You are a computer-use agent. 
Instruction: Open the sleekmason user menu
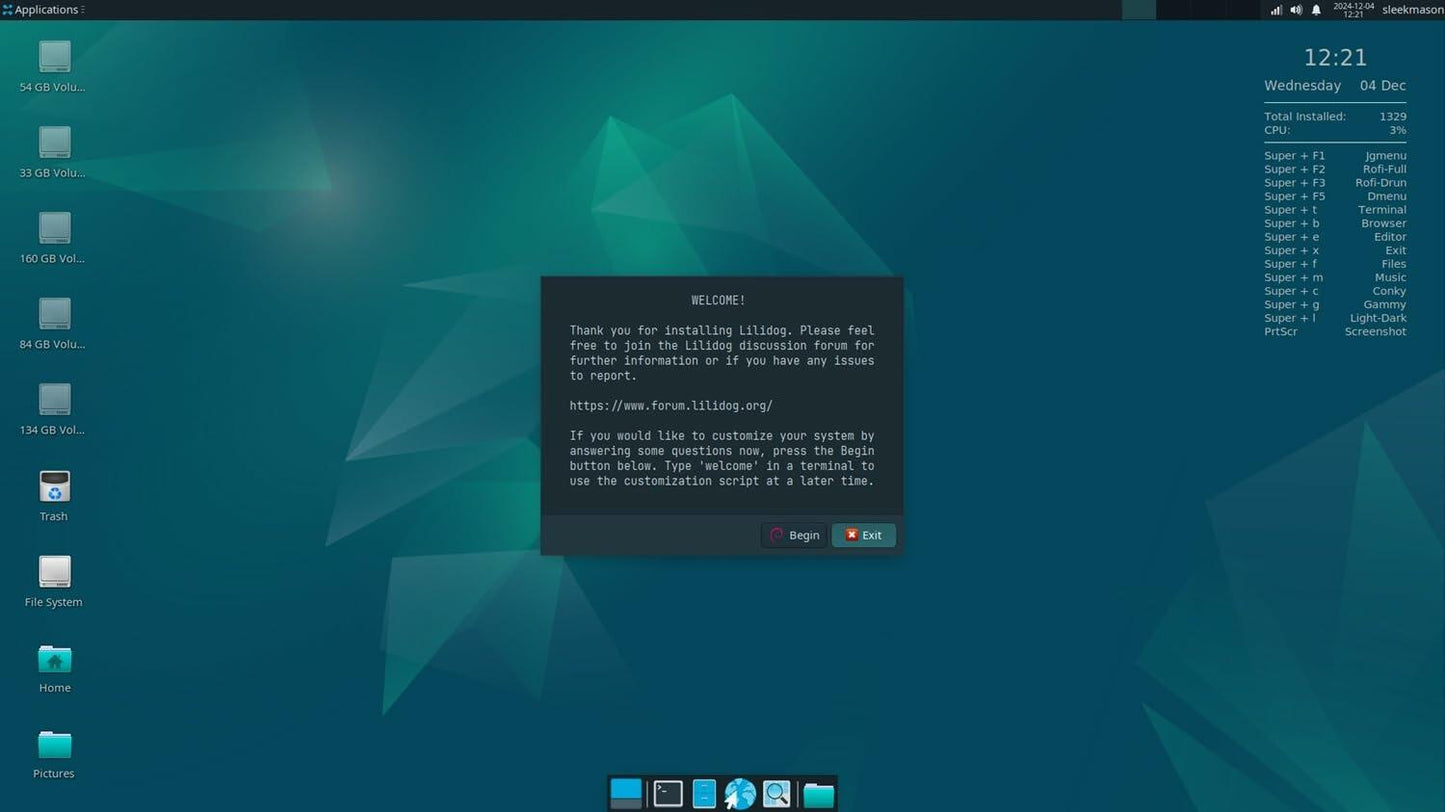[x=1412, y=10]
